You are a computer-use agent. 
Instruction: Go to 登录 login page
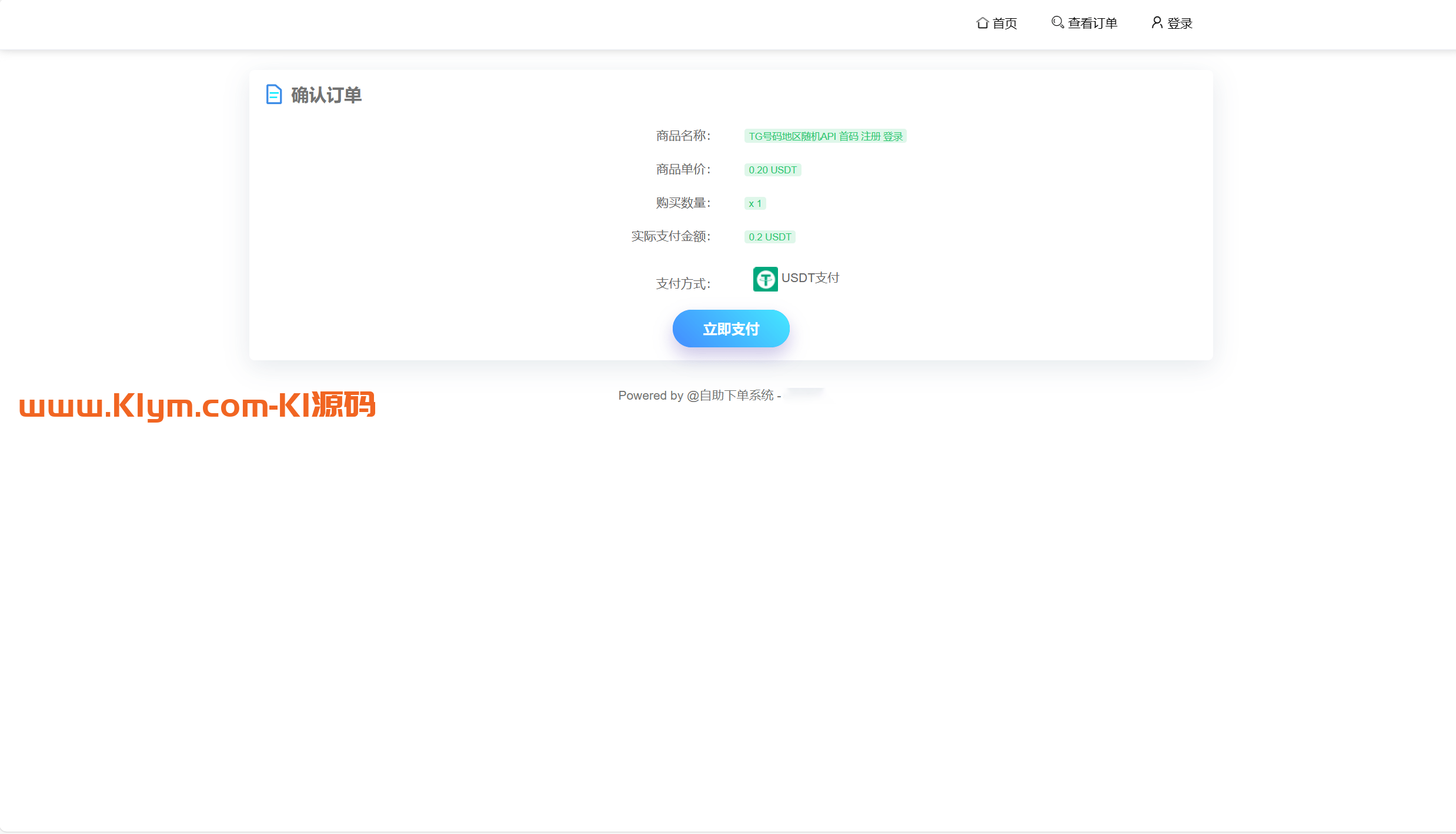point(1180,24)
